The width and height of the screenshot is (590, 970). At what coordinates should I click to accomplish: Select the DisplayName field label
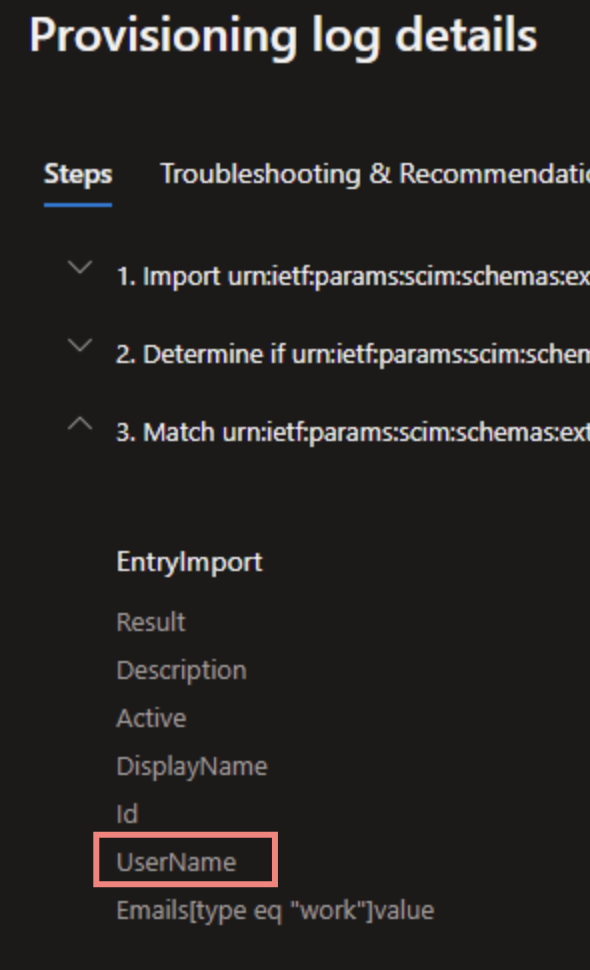192,766
